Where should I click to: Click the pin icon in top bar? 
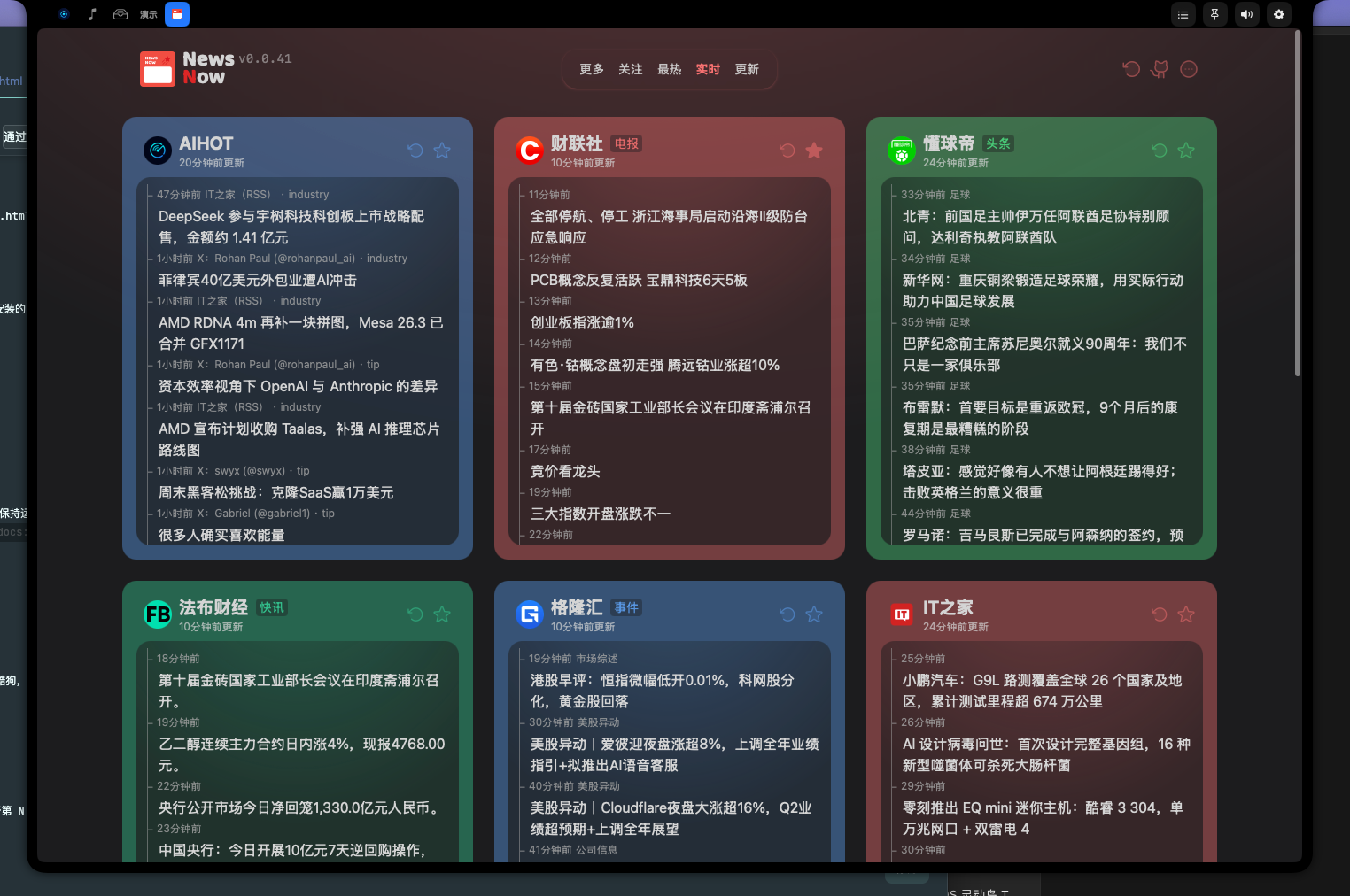1214,14
